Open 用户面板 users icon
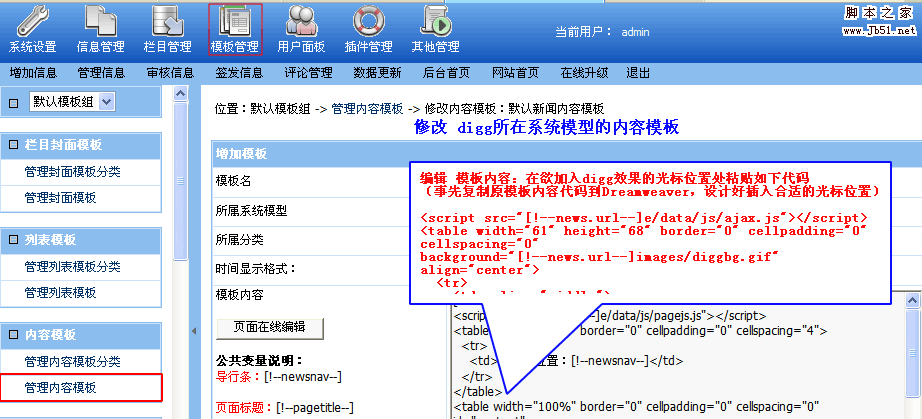922x419 pixels. pos(302,21)
